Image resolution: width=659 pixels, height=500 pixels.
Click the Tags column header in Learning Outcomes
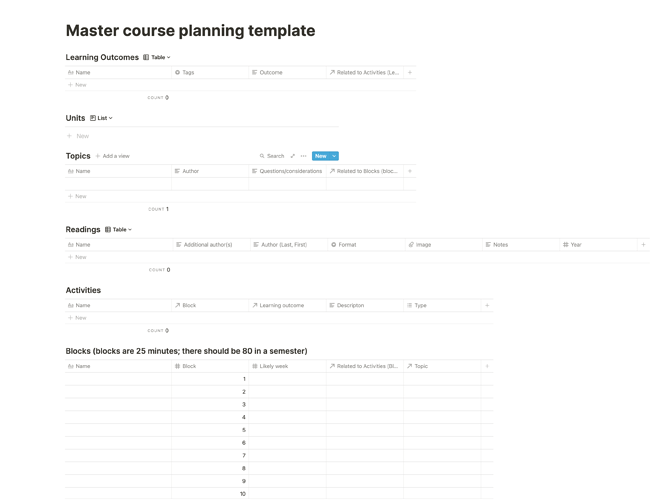210,72
